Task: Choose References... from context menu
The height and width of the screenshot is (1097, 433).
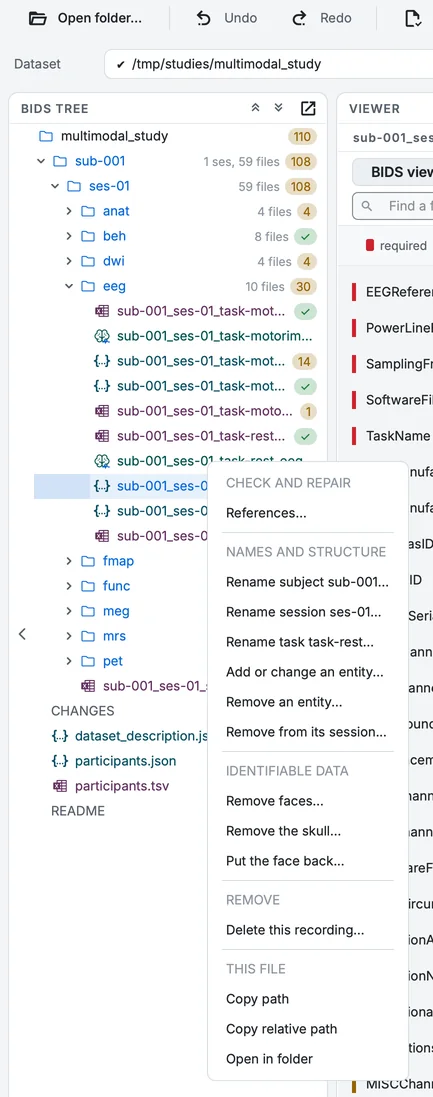Action: pos(308,513)
